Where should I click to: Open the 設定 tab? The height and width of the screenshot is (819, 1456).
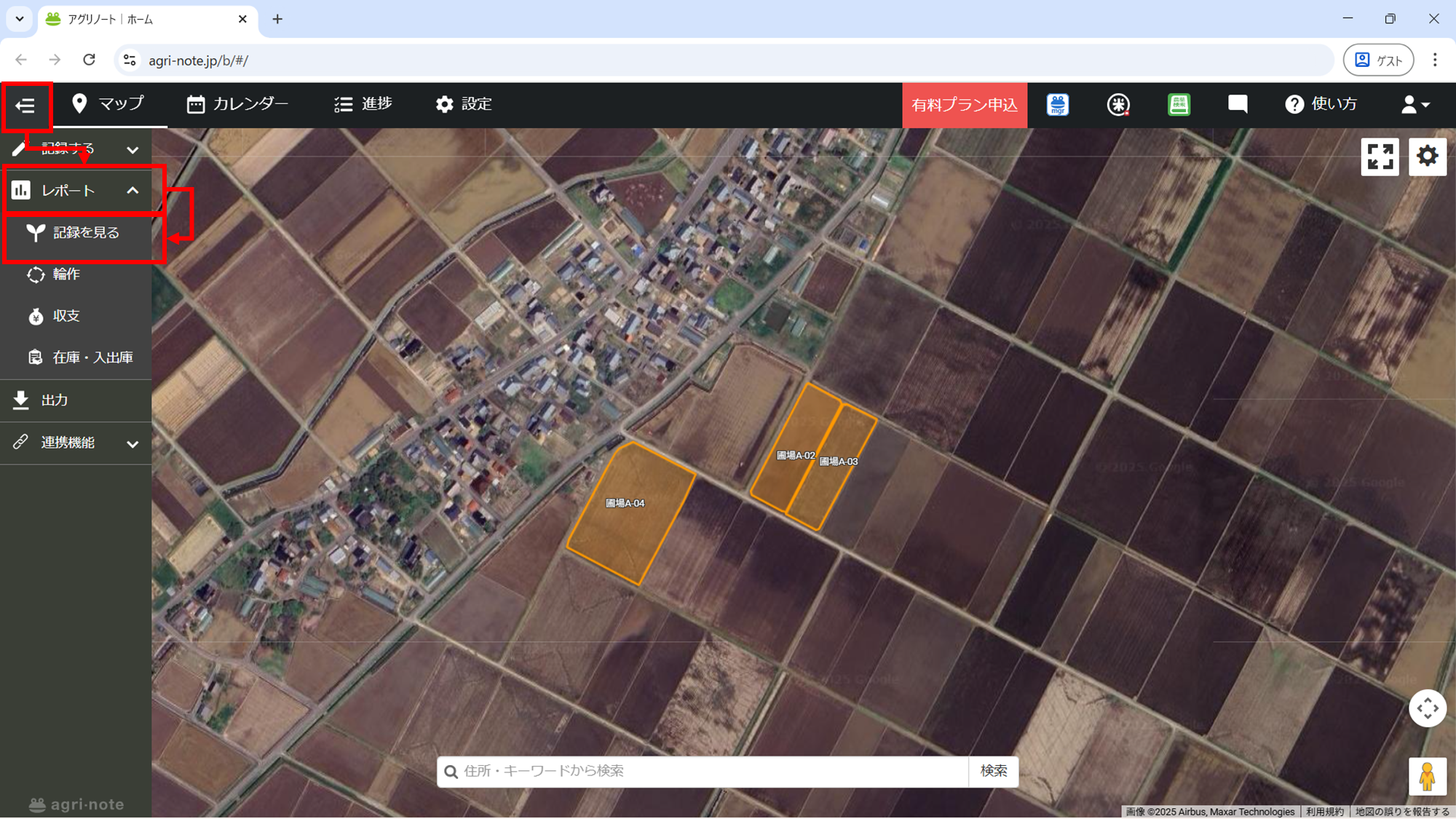[x=464, y=104]
